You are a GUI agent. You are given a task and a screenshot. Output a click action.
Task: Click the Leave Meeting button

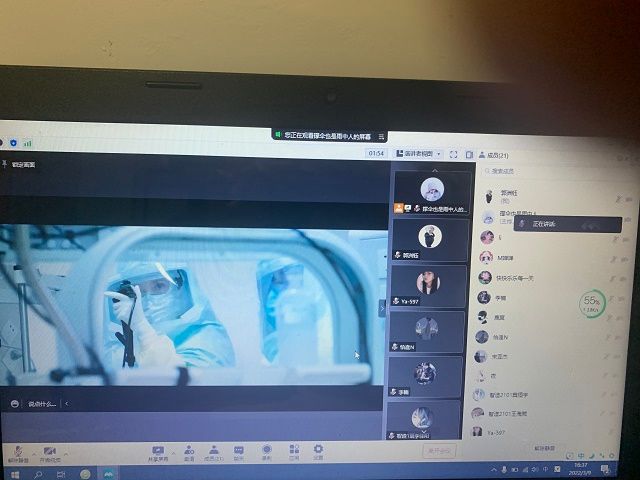[x=439, y=451]
